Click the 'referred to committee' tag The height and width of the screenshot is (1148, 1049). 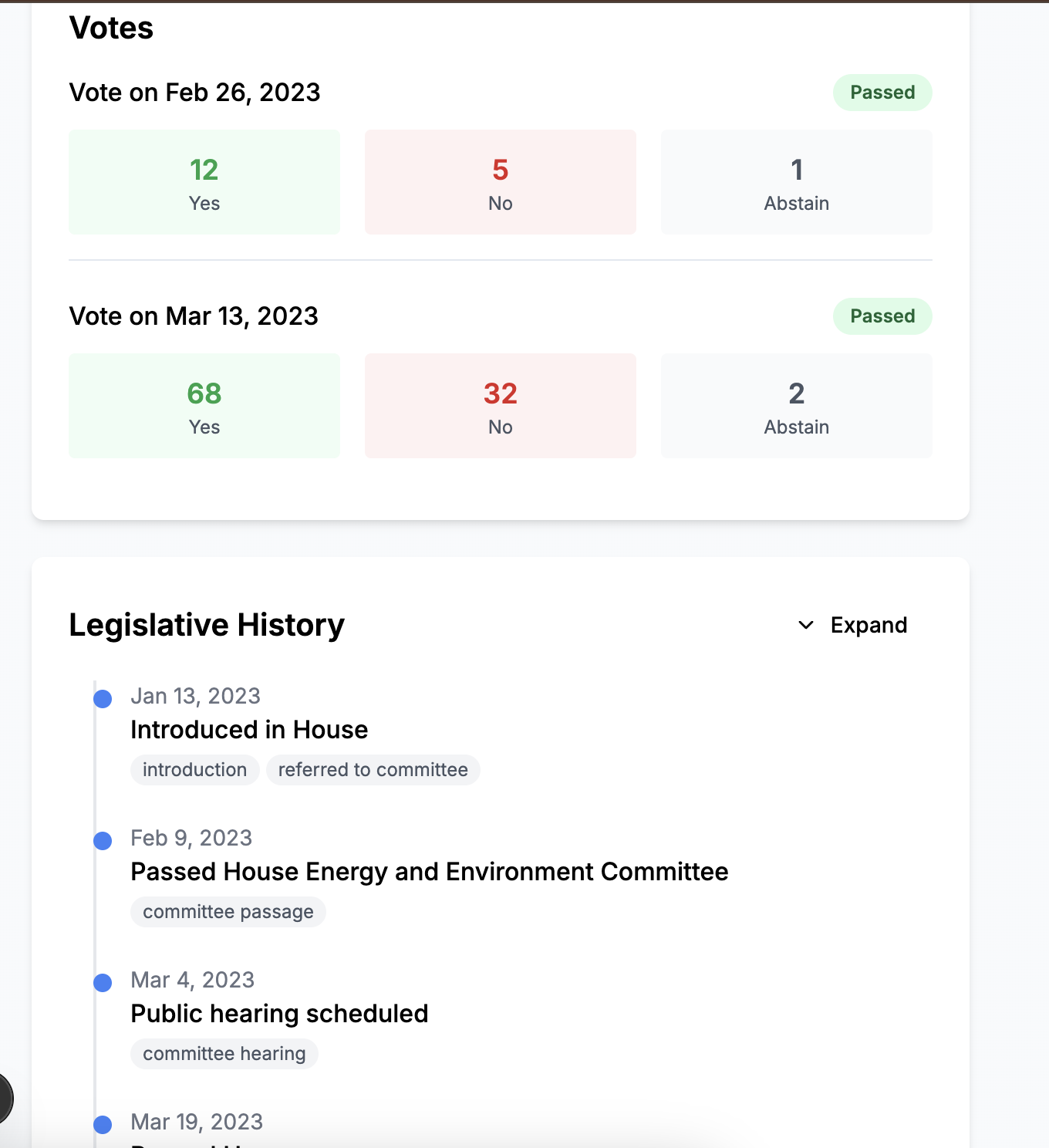(373, 770)
